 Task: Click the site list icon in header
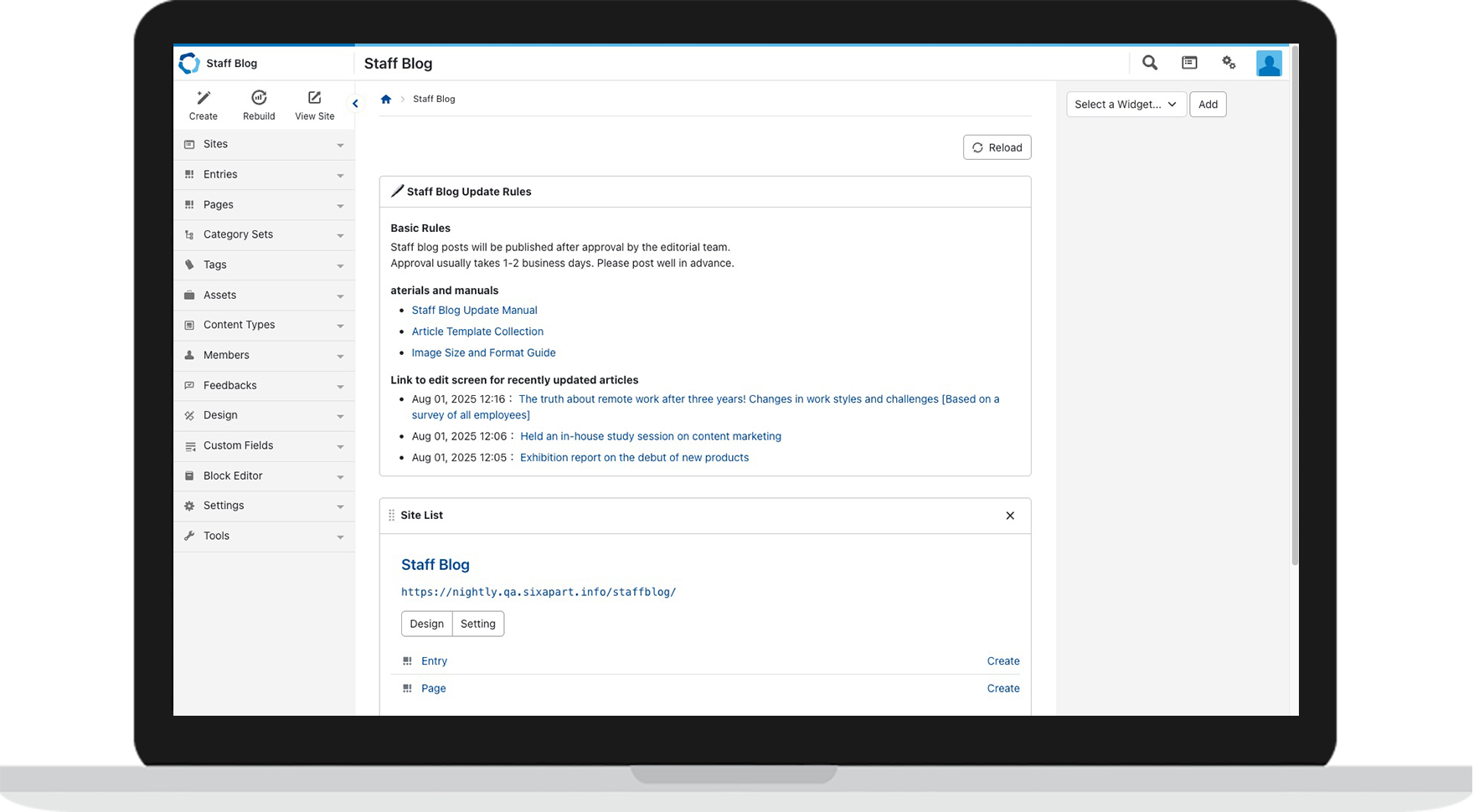click(x=1189, y=63)
